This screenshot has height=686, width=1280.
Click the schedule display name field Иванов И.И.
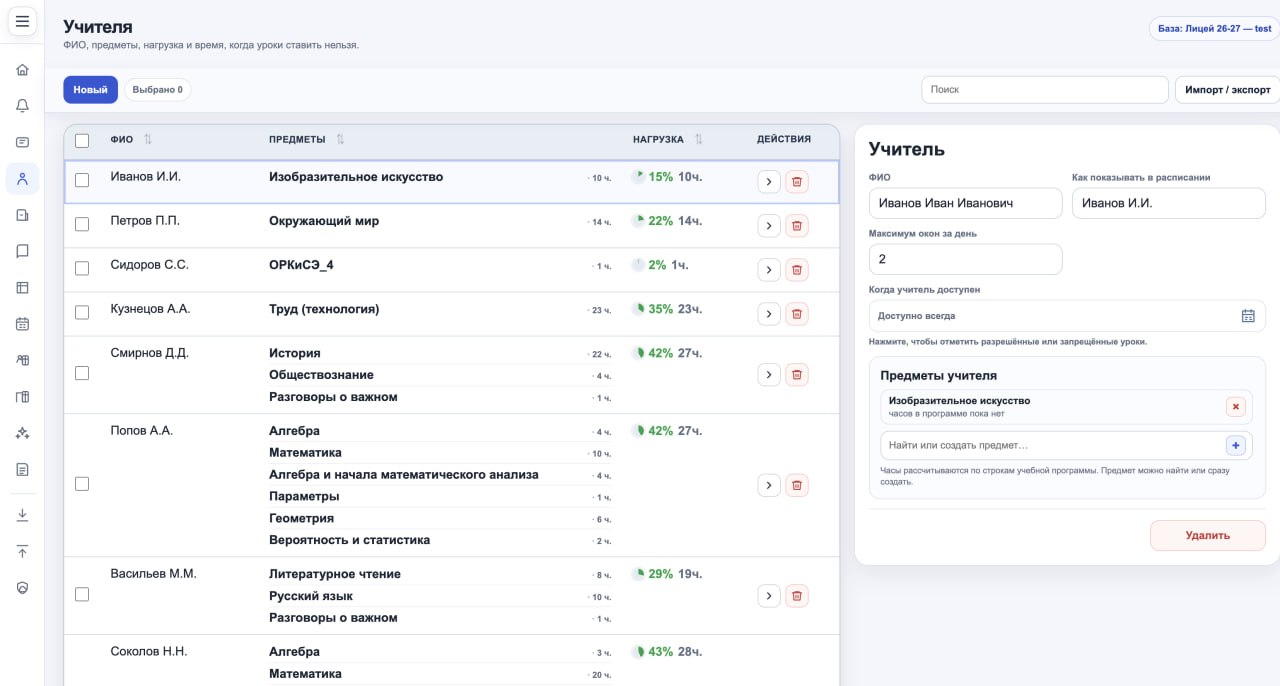pos(1169,203)
